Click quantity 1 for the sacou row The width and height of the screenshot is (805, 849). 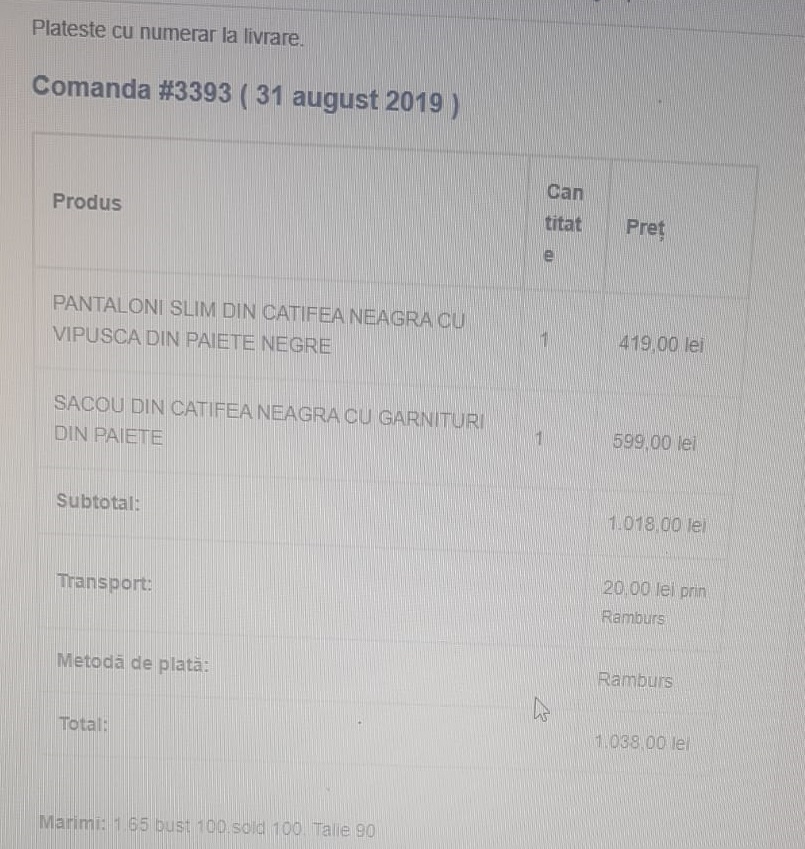pos(539,438)
